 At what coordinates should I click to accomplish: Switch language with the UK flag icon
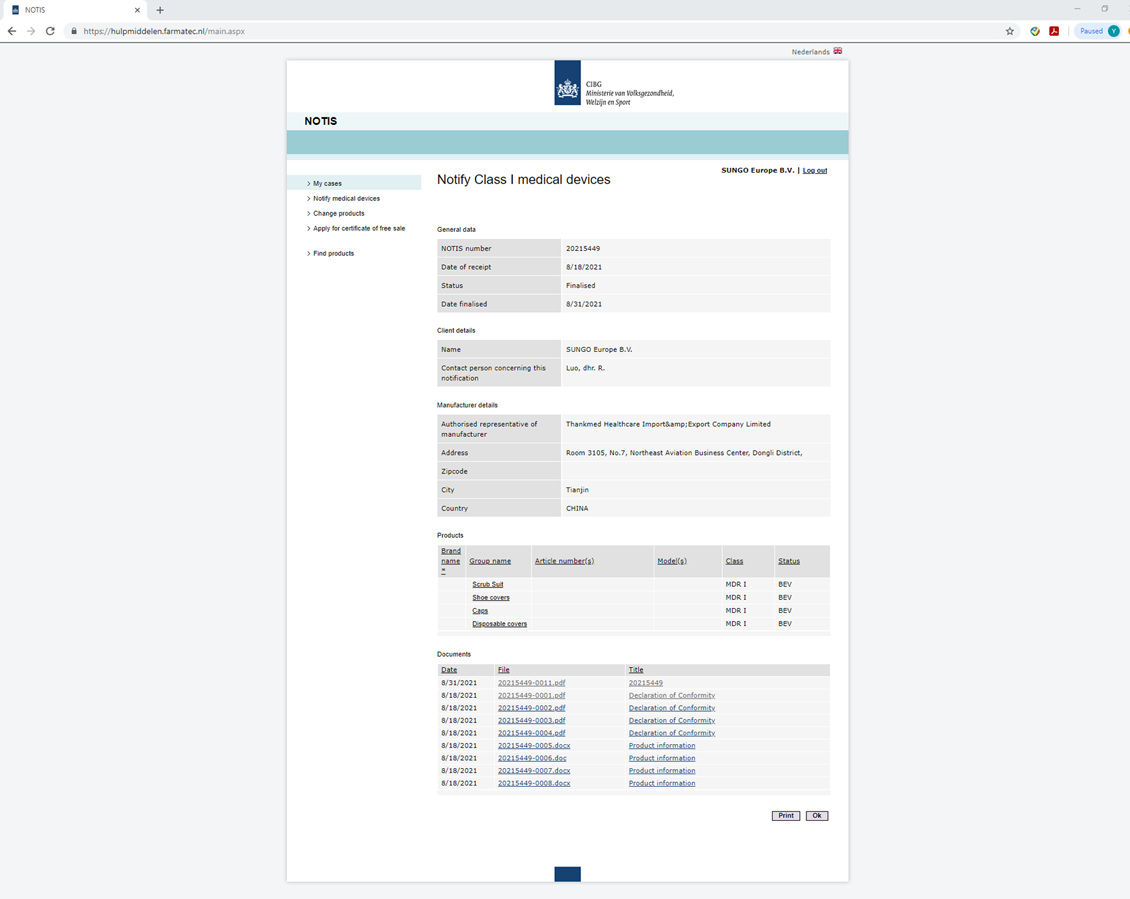tap(837, 51)
